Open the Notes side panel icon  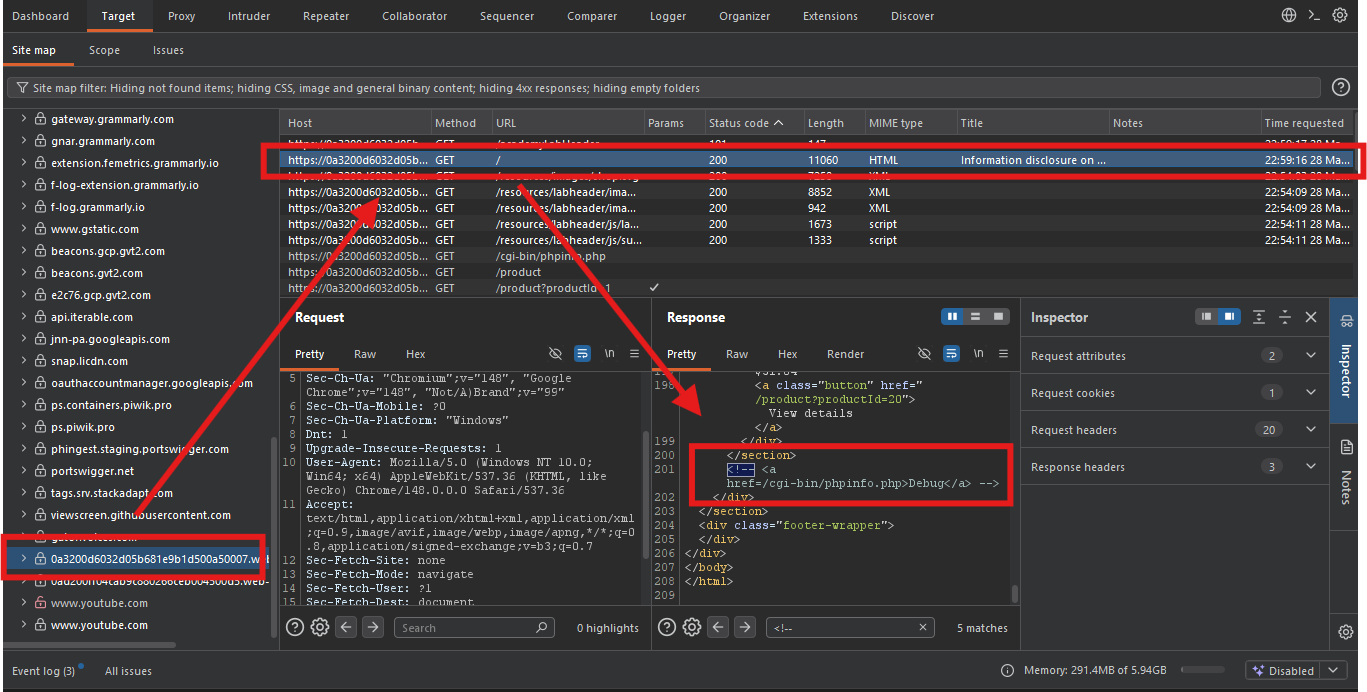pos(1346,446)
